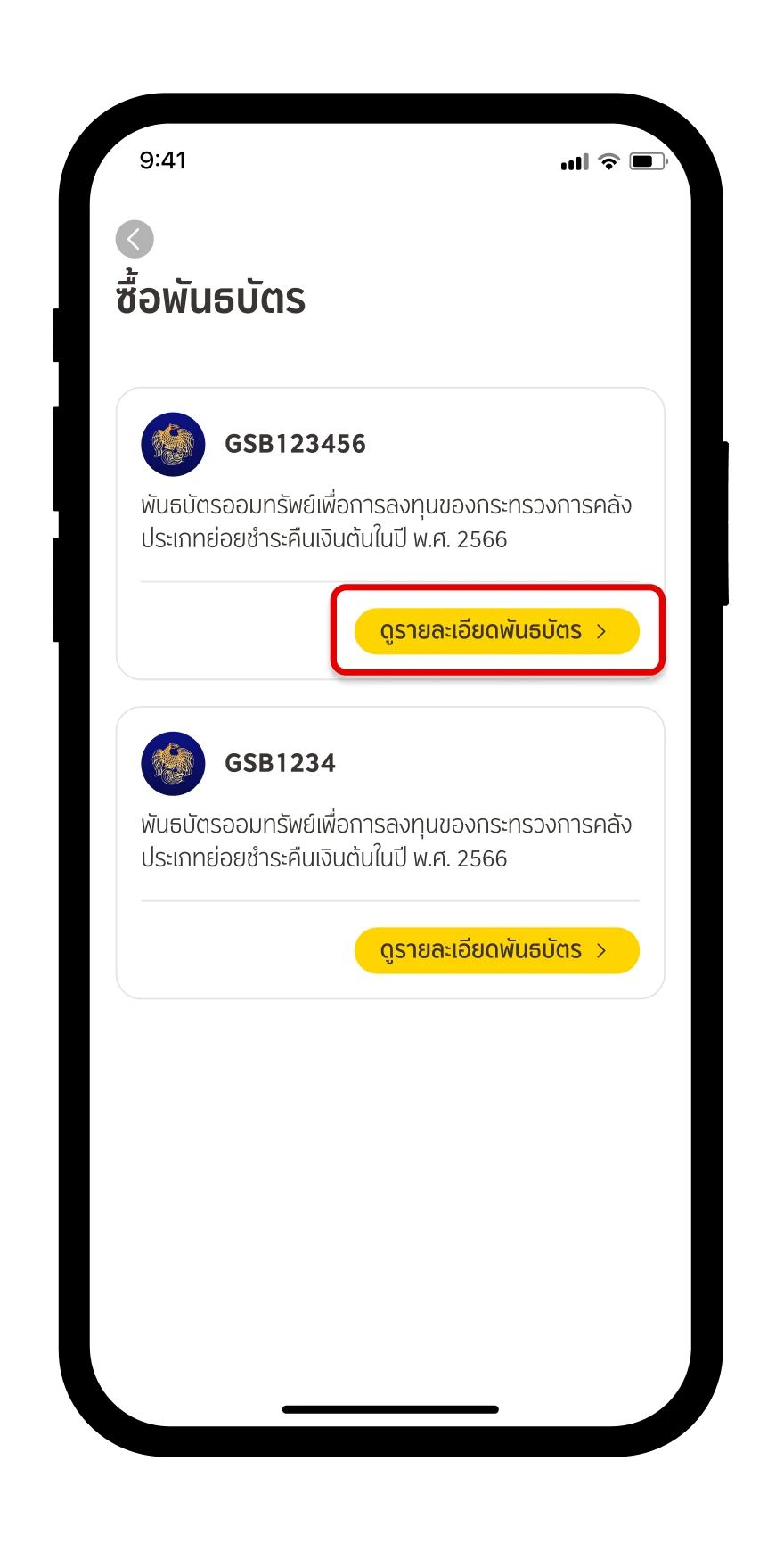Tap the Wi-Fi status icon

click(x=608, y=161)
